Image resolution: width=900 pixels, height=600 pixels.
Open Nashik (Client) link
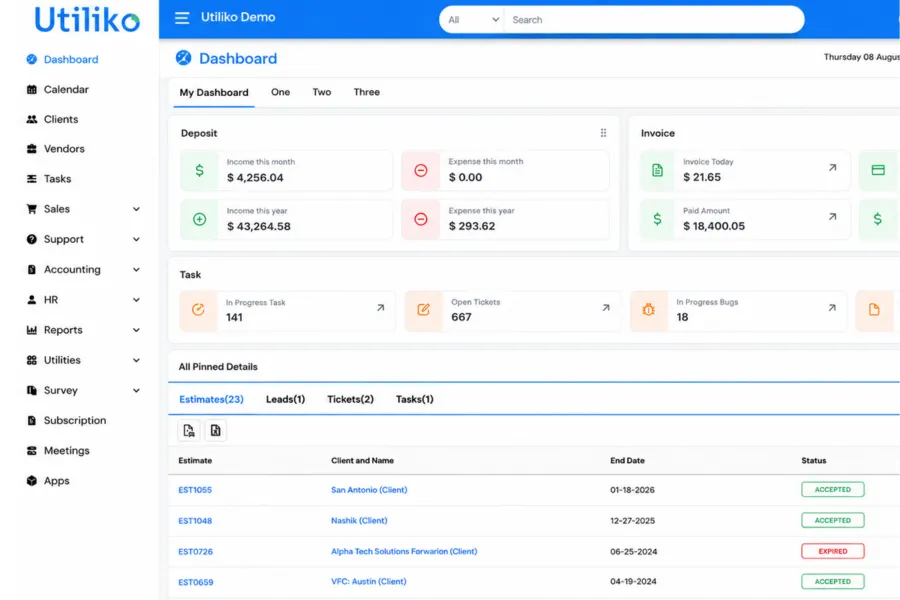pyautogui.click(x=359, y=521)
